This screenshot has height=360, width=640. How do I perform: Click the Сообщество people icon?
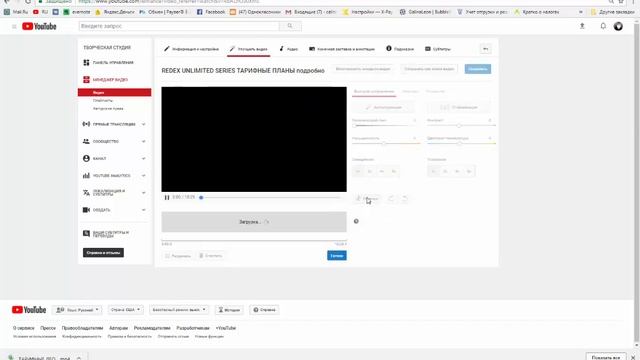click(86, 141)
